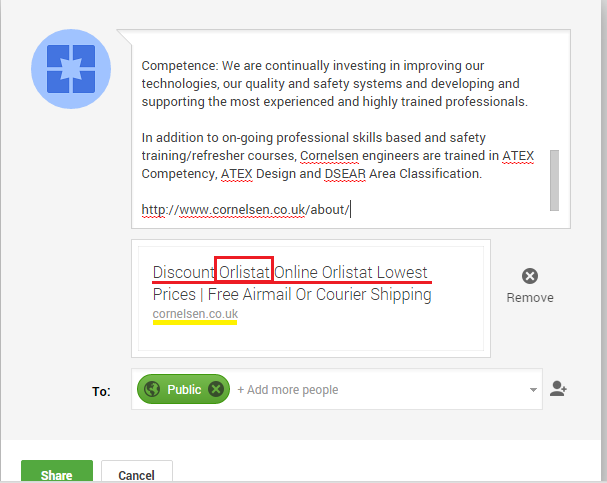Image resolution: width=607 pixels, height=483 pixels.
Task: Remove link preview with the X icon
Action: point(530,276)
